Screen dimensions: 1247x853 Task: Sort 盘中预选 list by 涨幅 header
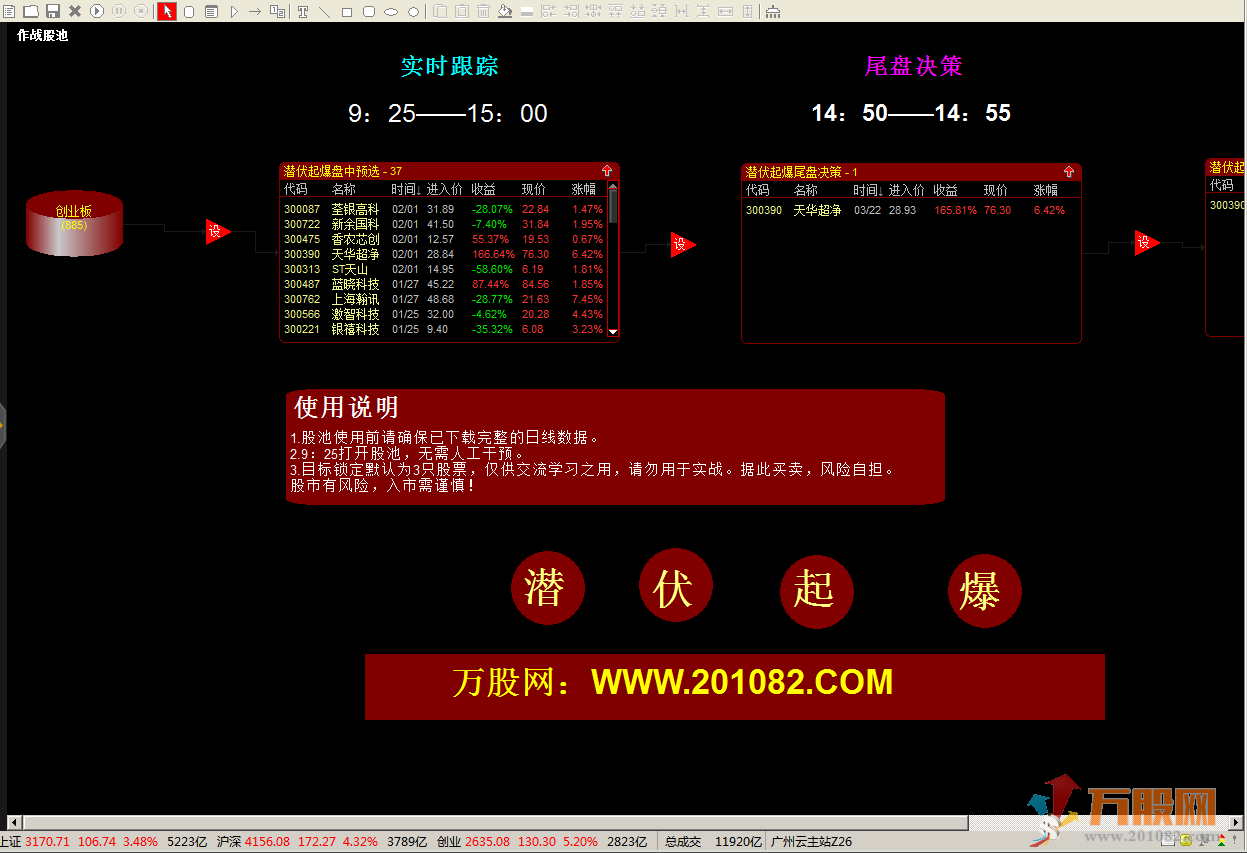coord(583,189)
